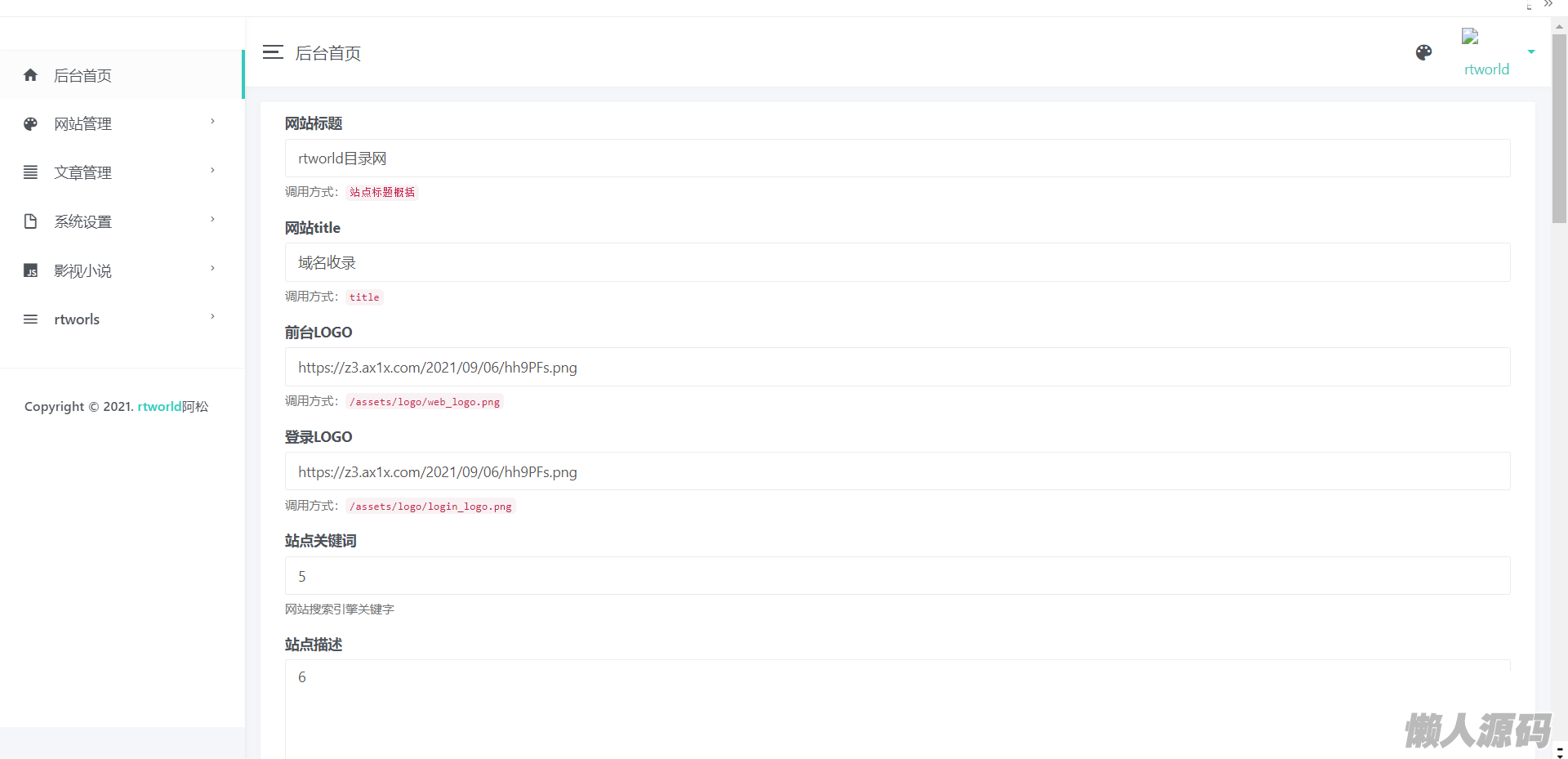This screenshot has height=759, width=1568.
Task: Open the theme palette in header
Action: click(1423, 52)
